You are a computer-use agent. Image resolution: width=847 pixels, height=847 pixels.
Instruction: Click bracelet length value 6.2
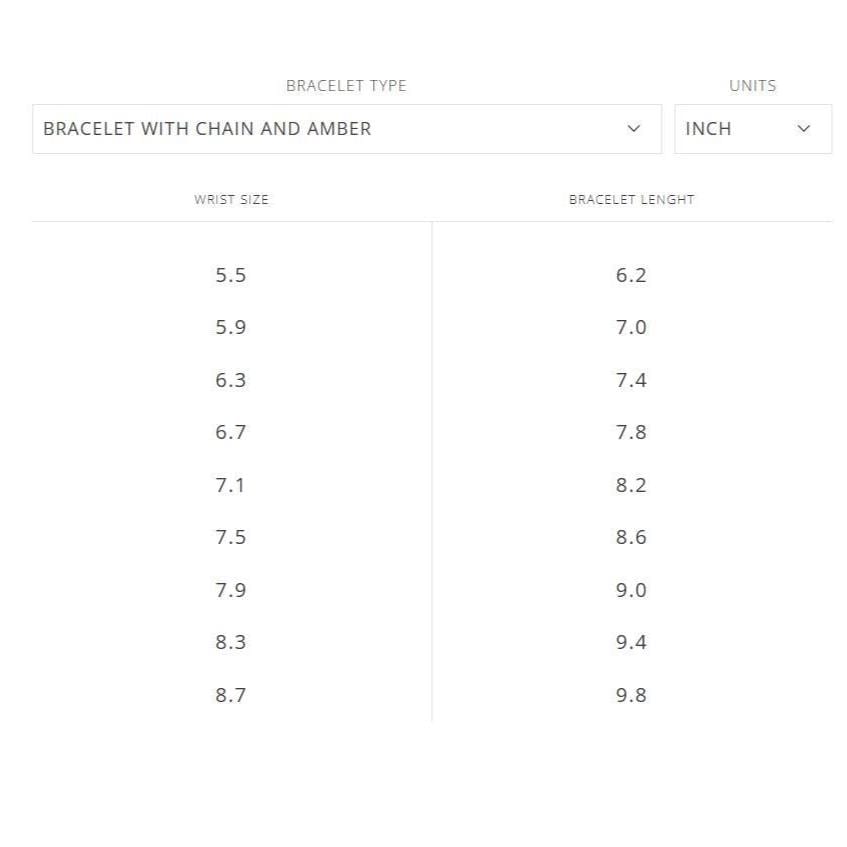tap(631, 275)
